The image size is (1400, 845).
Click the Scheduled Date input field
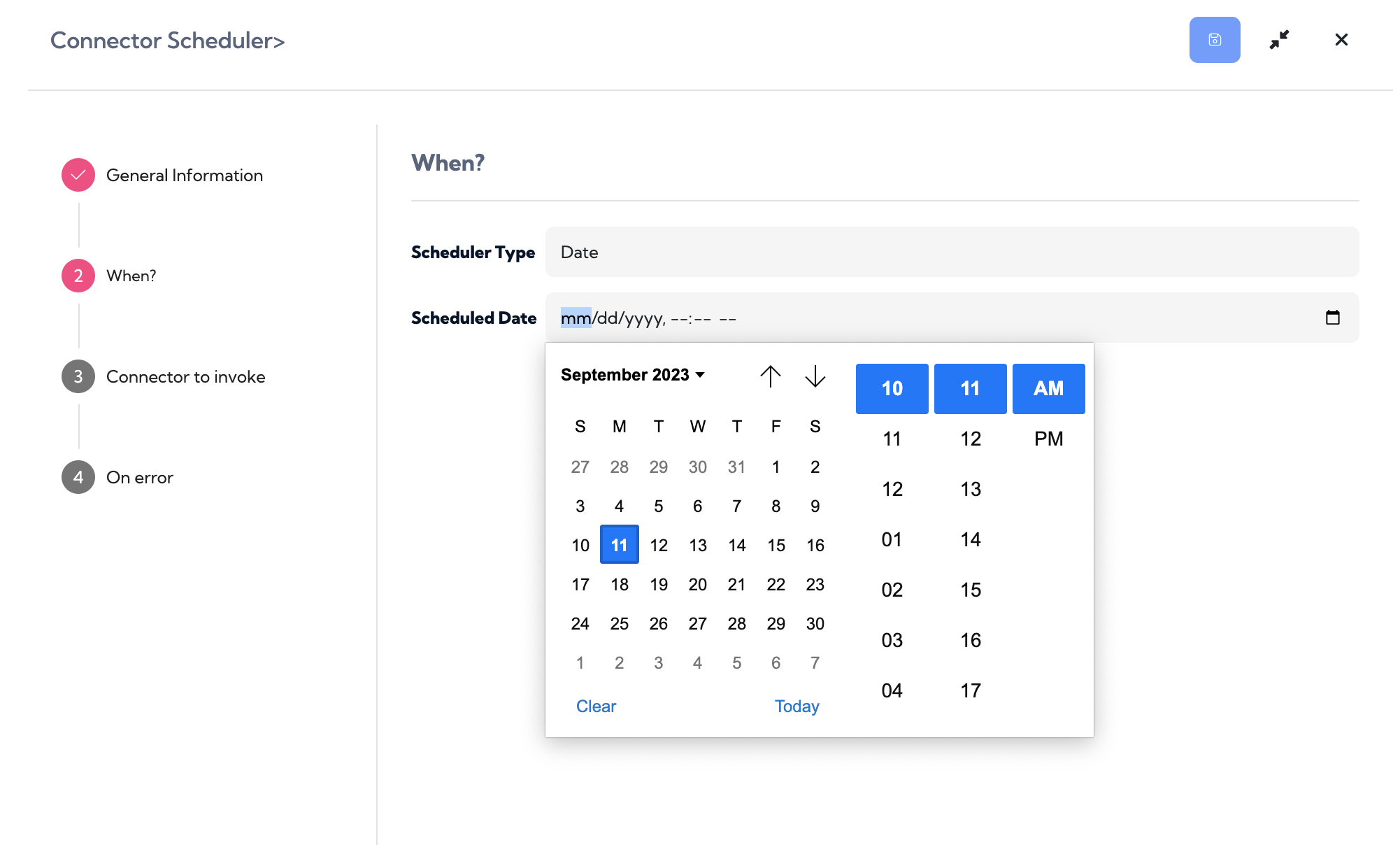[x=952, y=318]
